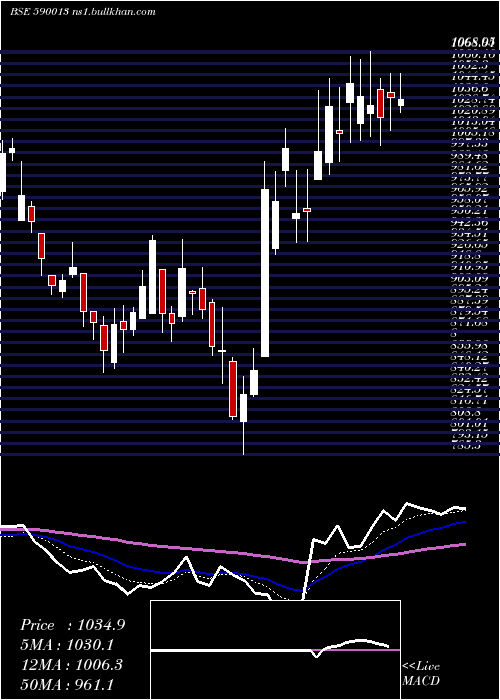Click the lowest white candle with long lower wick

click(x=243, y=408)
